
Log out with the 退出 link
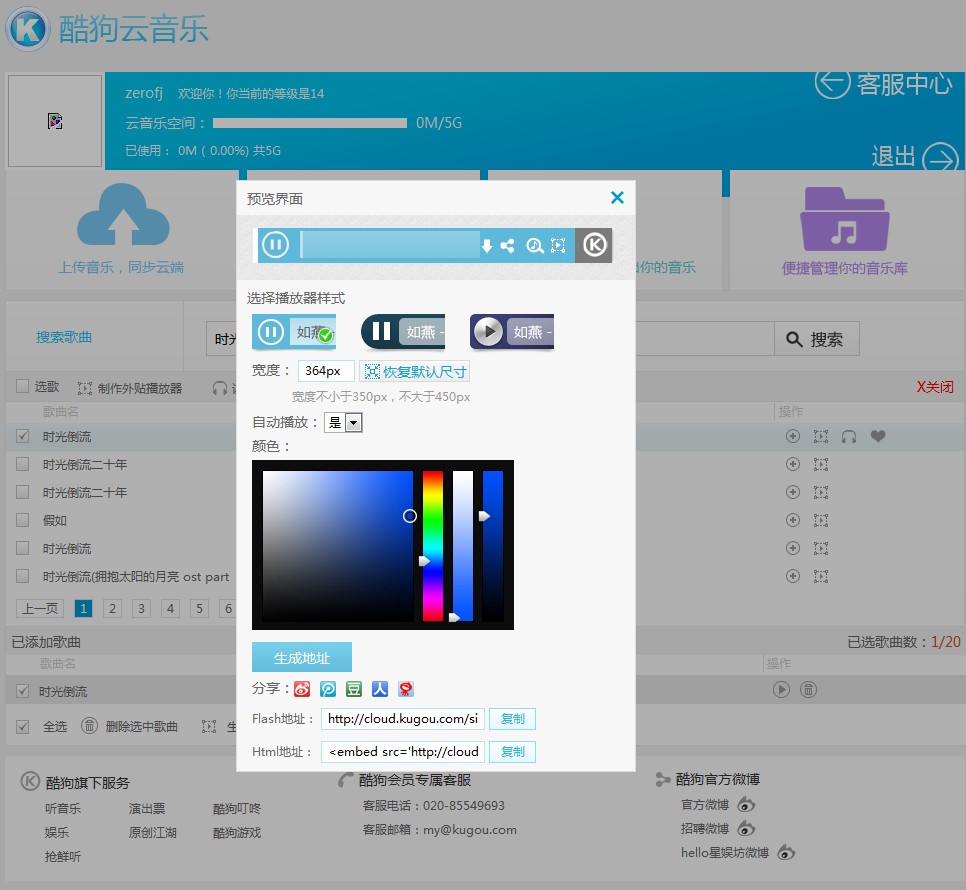(915, 157)
